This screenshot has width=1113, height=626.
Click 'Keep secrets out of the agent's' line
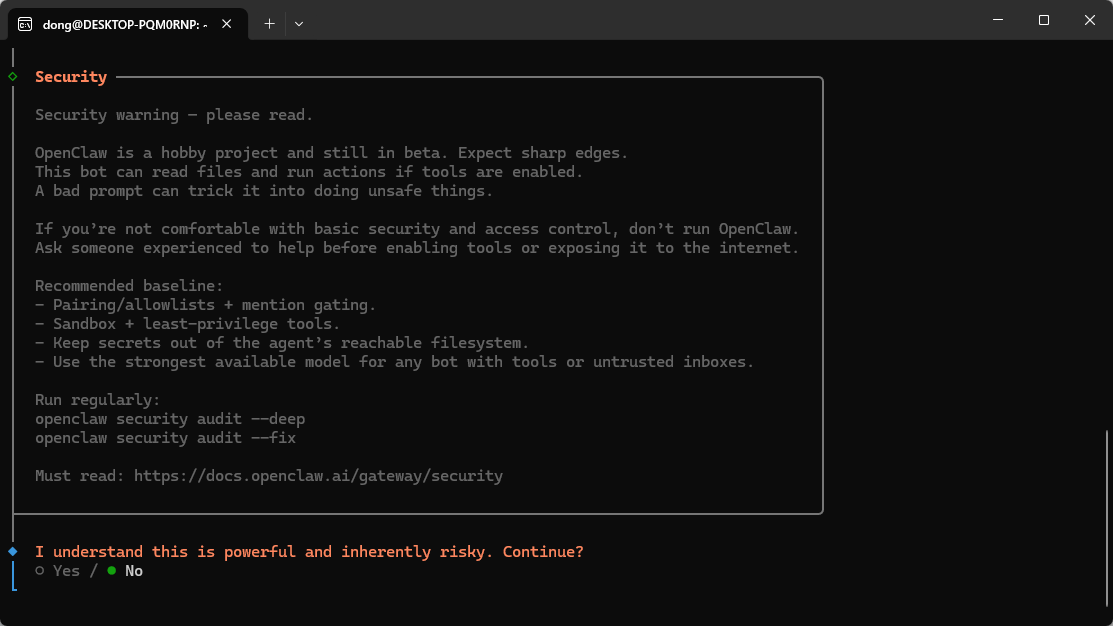point(282,344)
